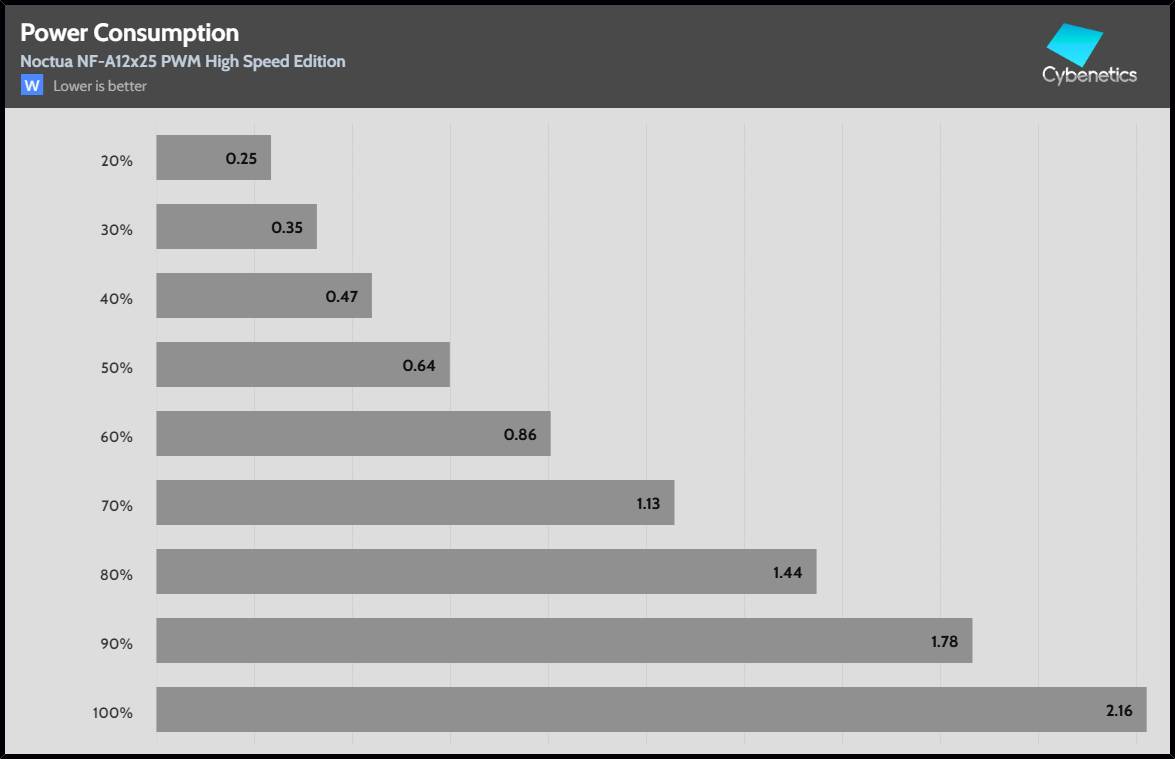This screenshot has height=759, width=1175.
Task: Select the 100% bar showing 2.16
Action: pos(651,709)
